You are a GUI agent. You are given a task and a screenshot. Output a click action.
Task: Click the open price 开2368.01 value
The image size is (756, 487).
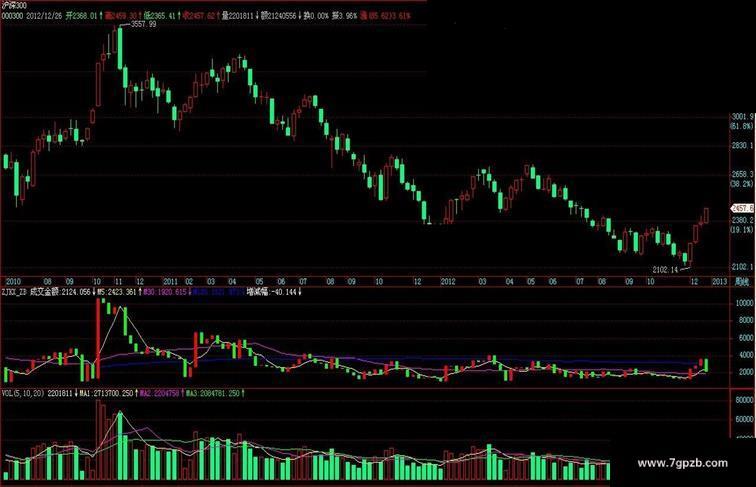[81, 16]
